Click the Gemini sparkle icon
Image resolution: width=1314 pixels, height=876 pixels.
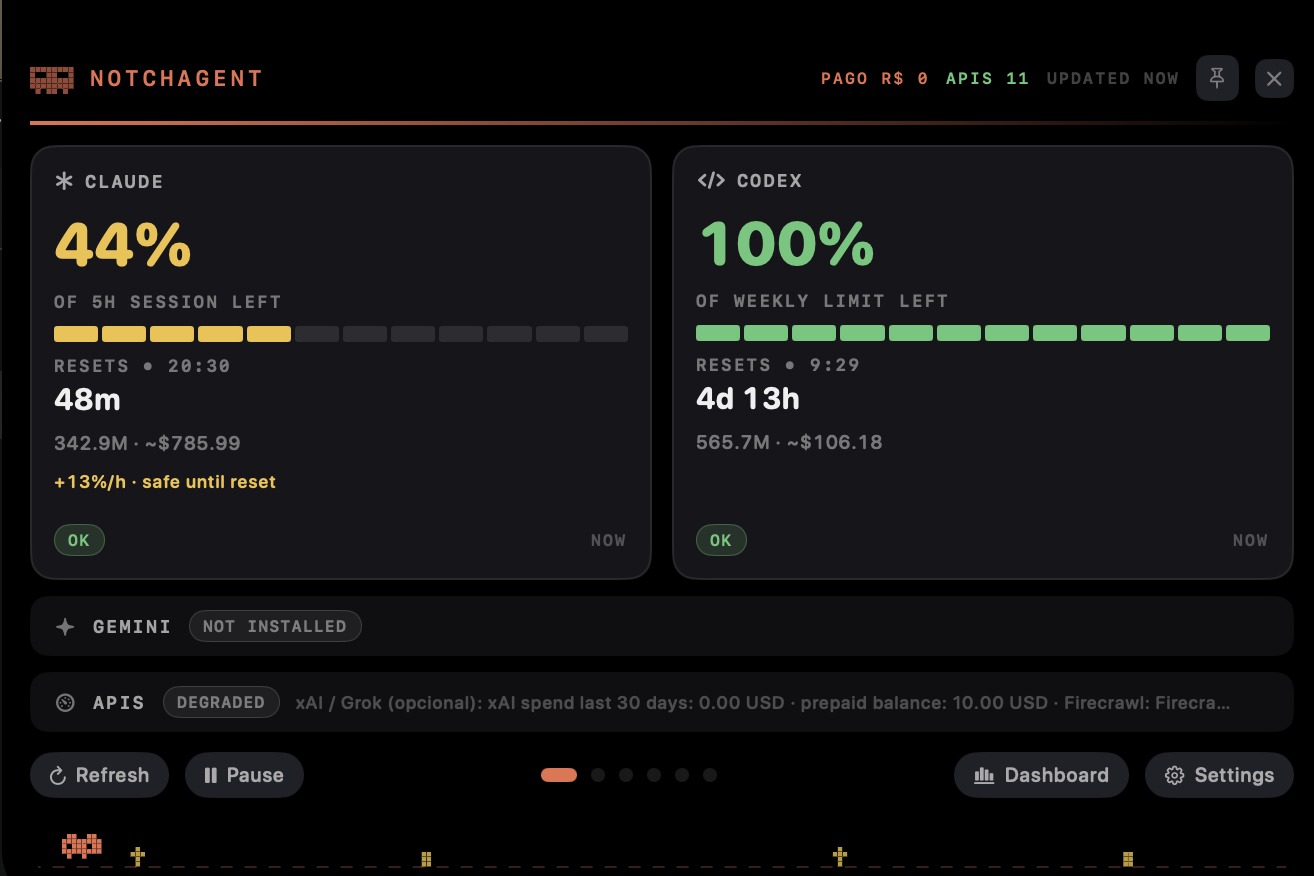pos(65,627)
